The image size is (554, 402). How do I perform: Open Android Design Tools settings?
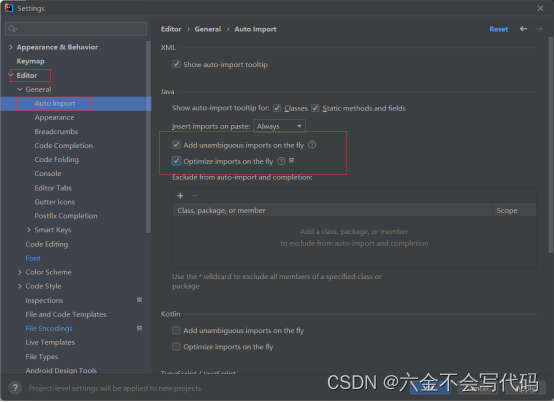pyautogui.click(x=61, y=370)
